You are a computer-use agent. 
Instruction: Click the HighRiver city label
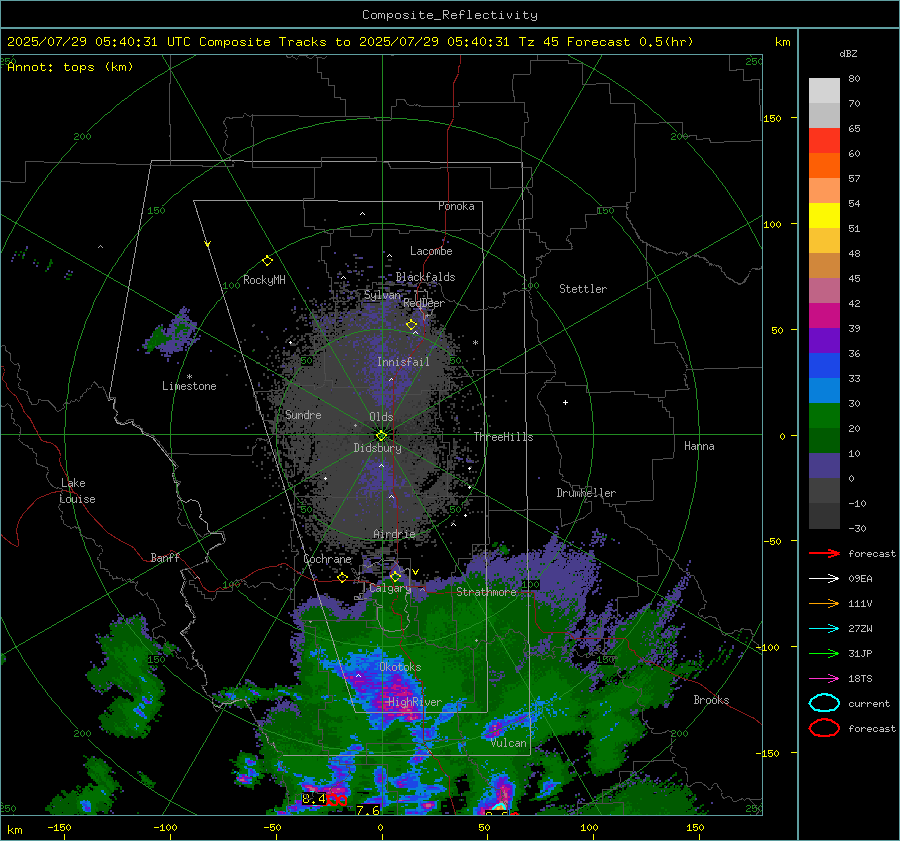pos(415,702)
